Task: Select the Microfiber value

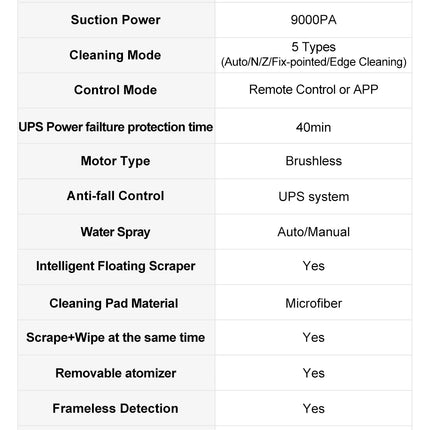Action: click(313, 303)
